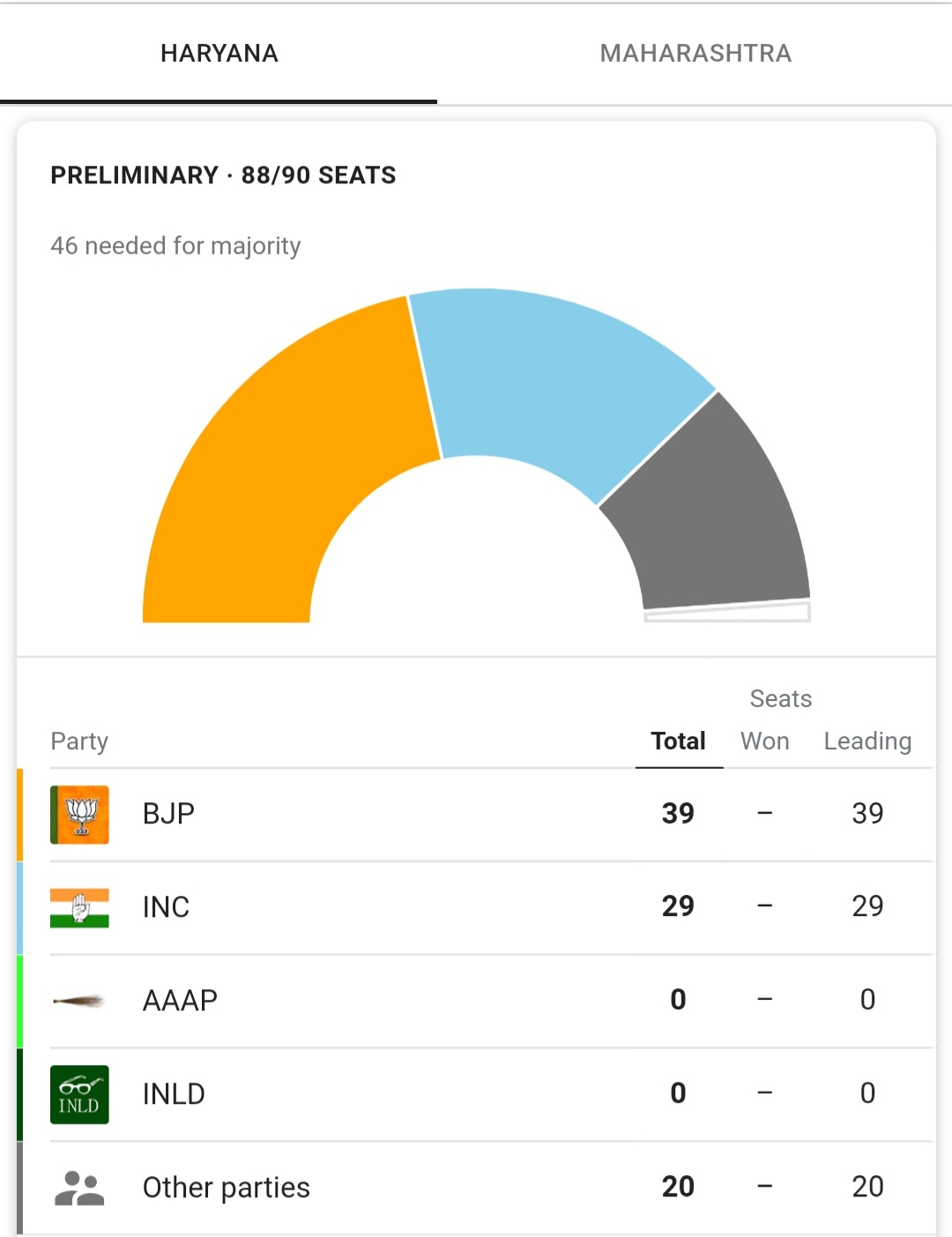Sort by Total seats column

(678, 741)
